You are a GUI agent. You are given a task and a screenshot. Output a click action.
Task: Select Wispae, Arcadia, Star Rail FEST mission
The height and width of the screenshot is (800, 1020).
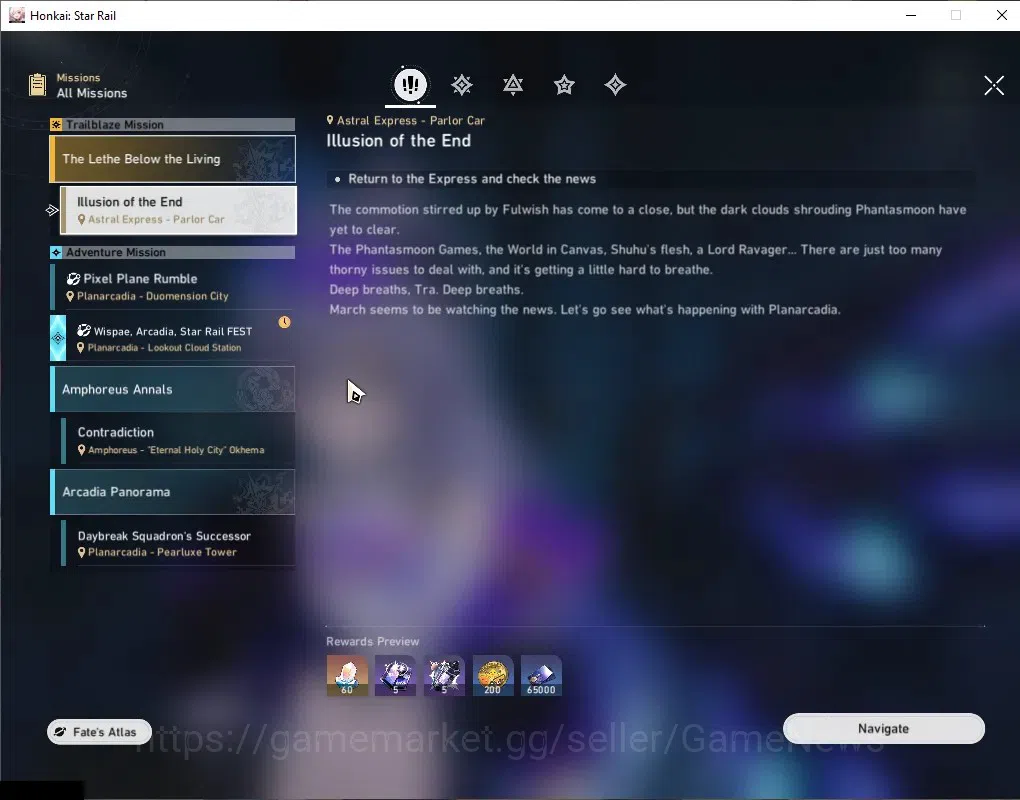172,338
